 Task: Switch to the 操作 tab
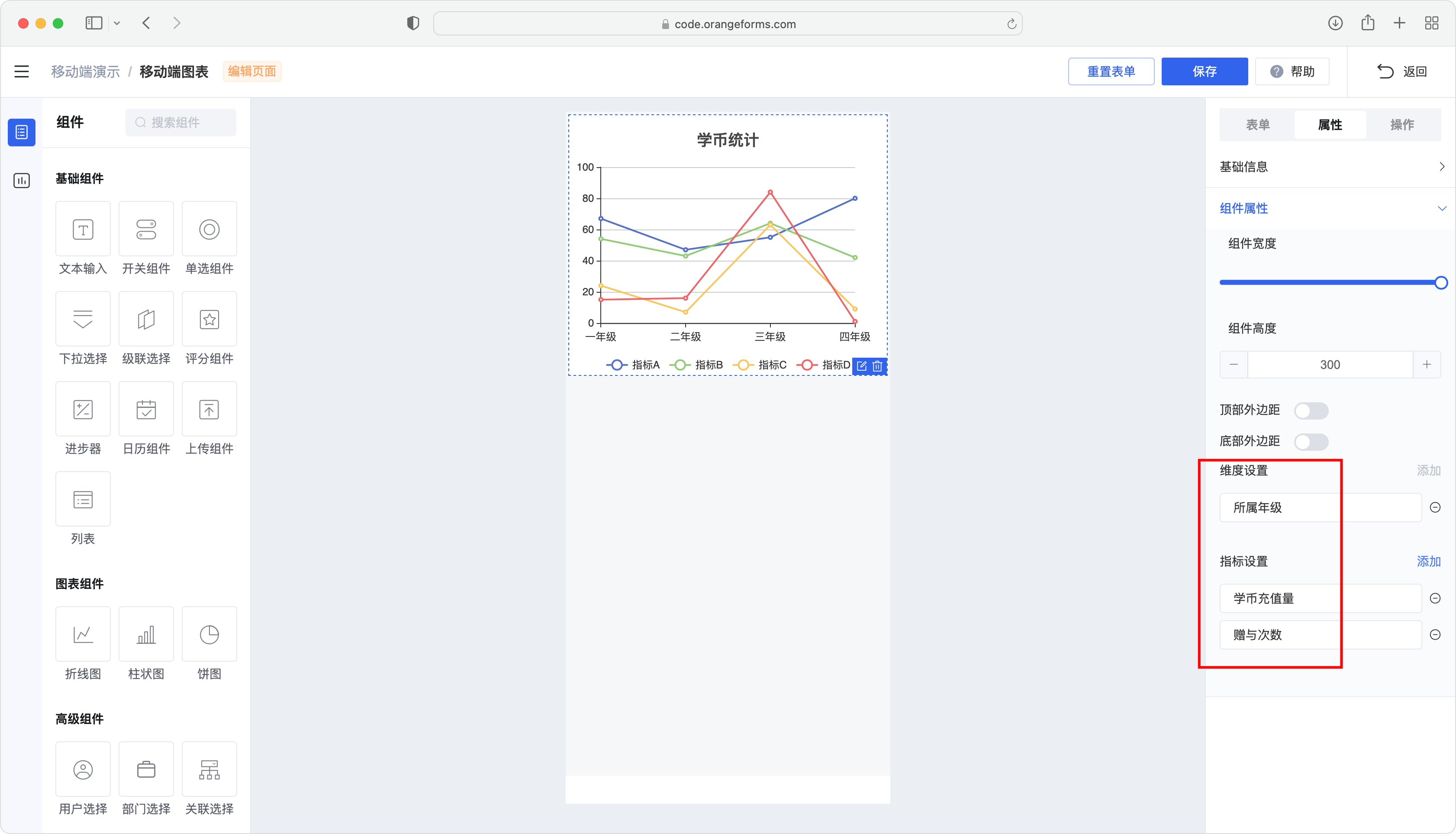(x=1402, y=124)
